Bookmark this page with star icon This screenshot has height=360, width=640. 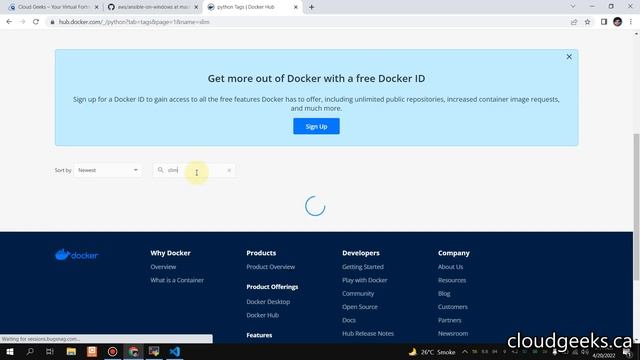point(587,22)
